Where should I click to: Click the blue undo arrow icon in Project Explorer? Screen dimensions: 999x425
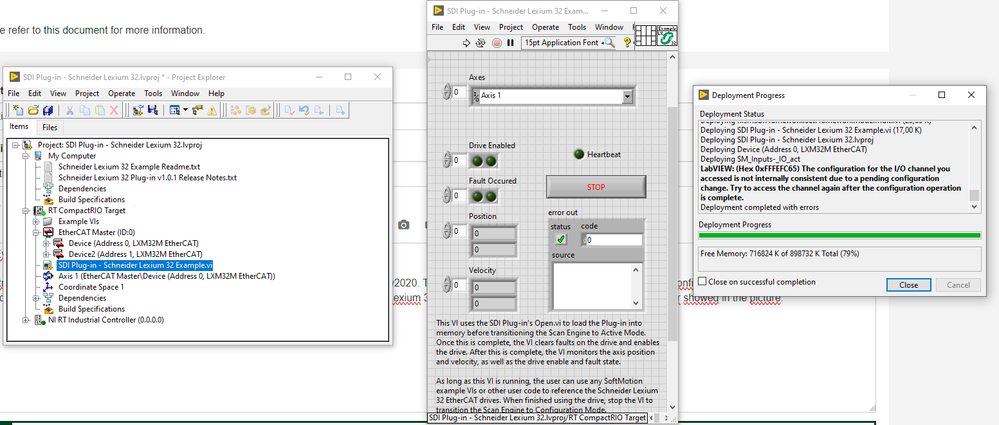[305, 110]
